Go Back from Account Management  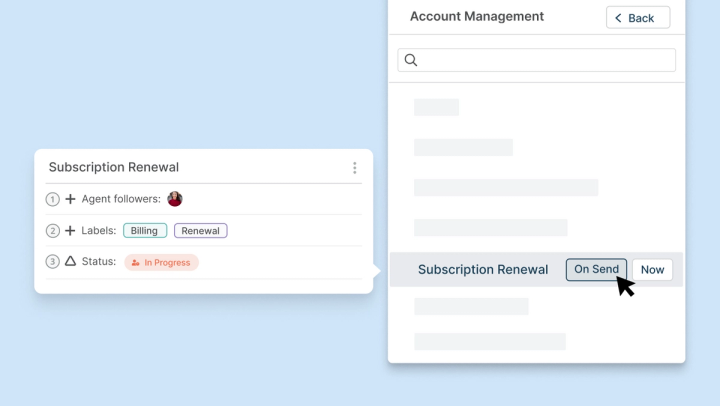(x=637, y=18)
